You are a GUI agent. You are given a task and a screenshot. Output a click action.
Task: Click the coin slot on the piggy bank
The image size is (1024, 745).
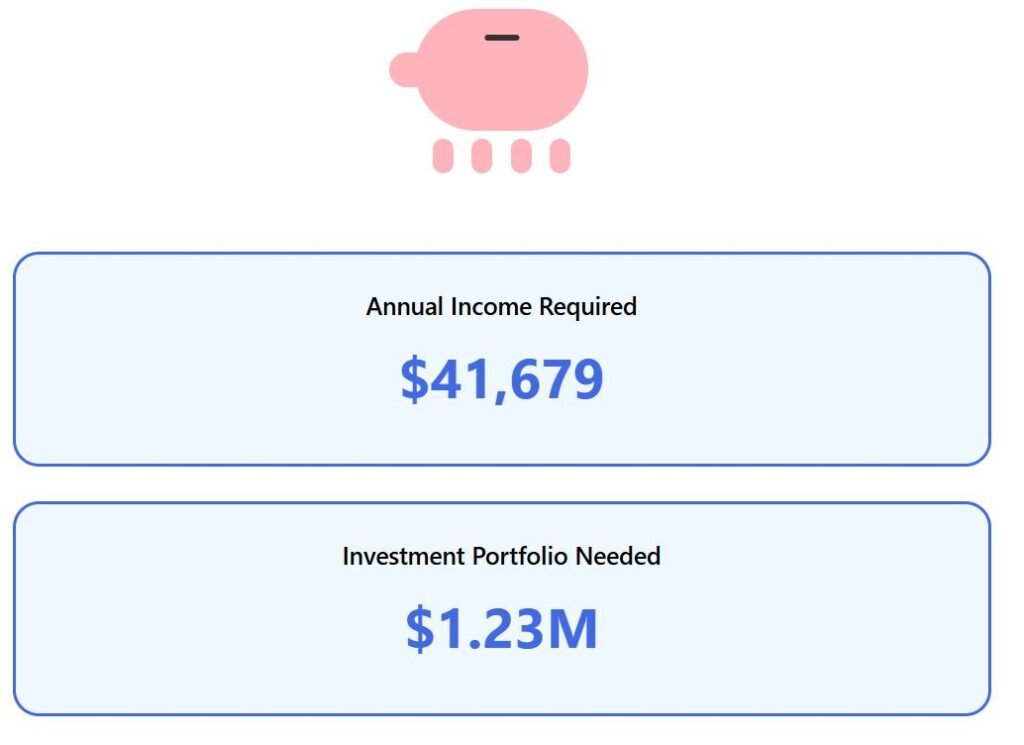tap(502, 38)
